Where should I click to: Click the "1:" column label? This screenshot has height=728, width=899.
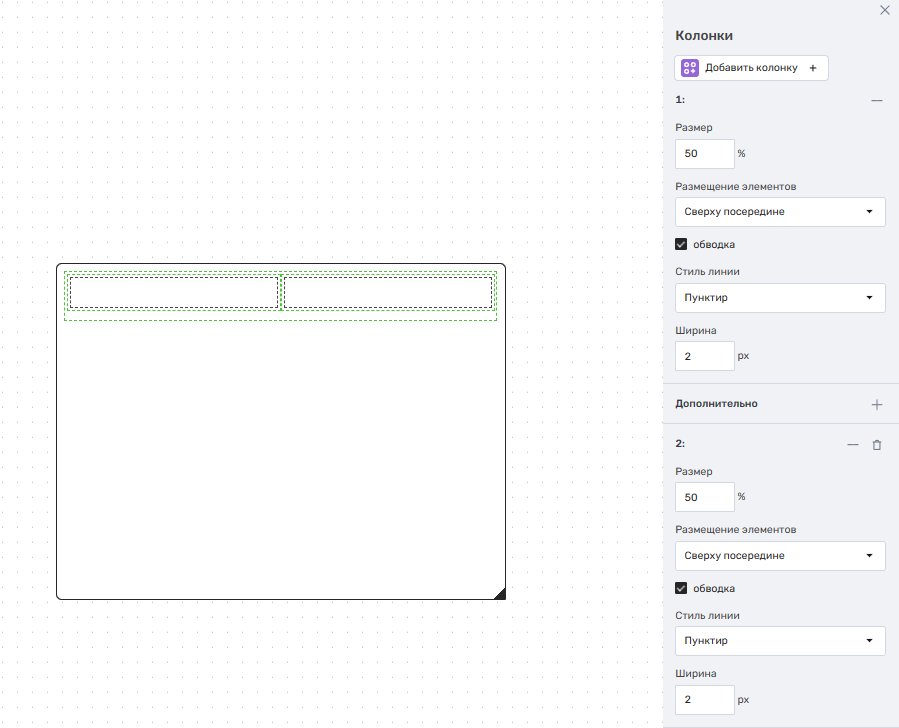pos(680,100)
